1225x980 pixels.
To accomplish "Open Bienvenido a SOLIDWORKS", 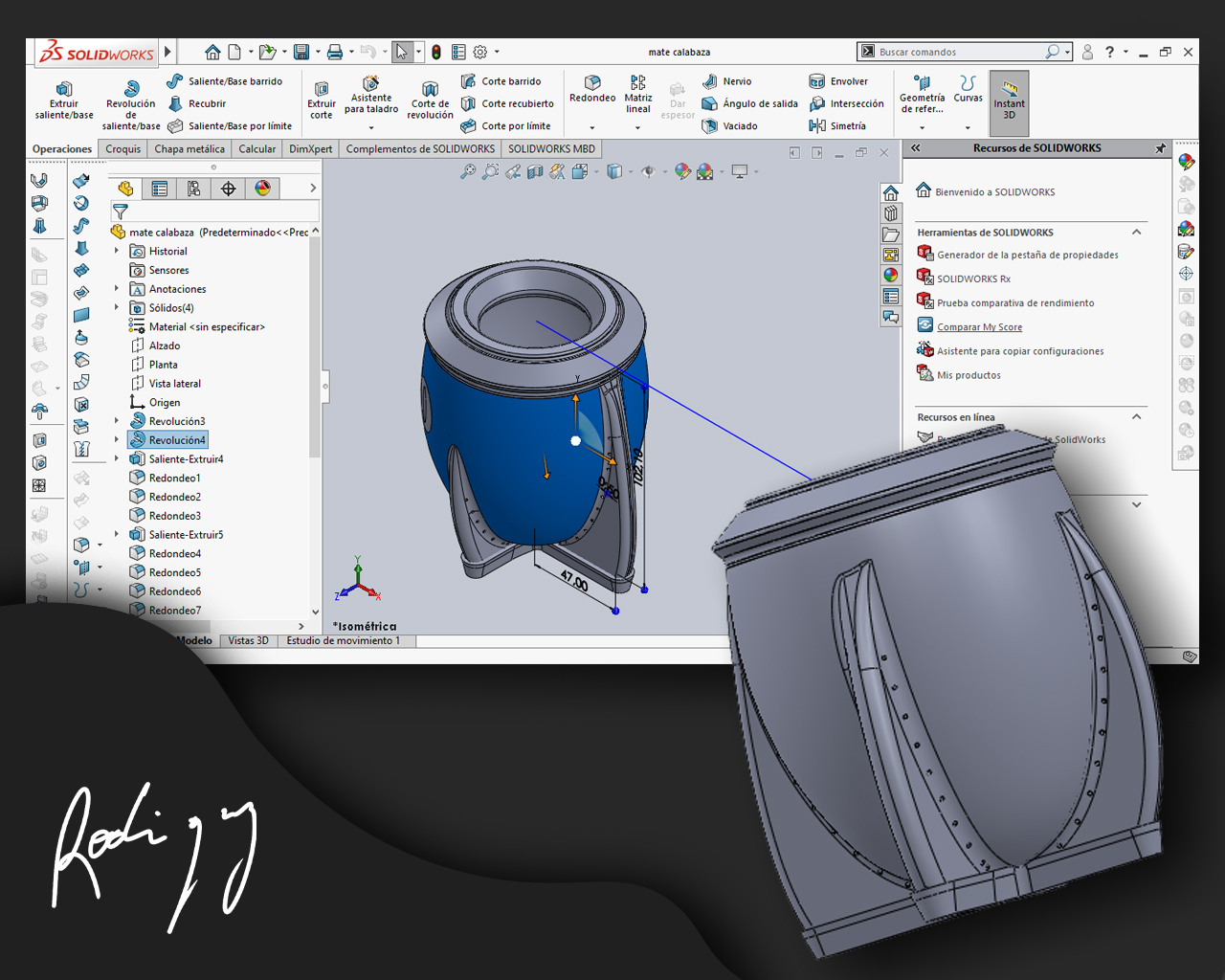I will pos(995,192).
